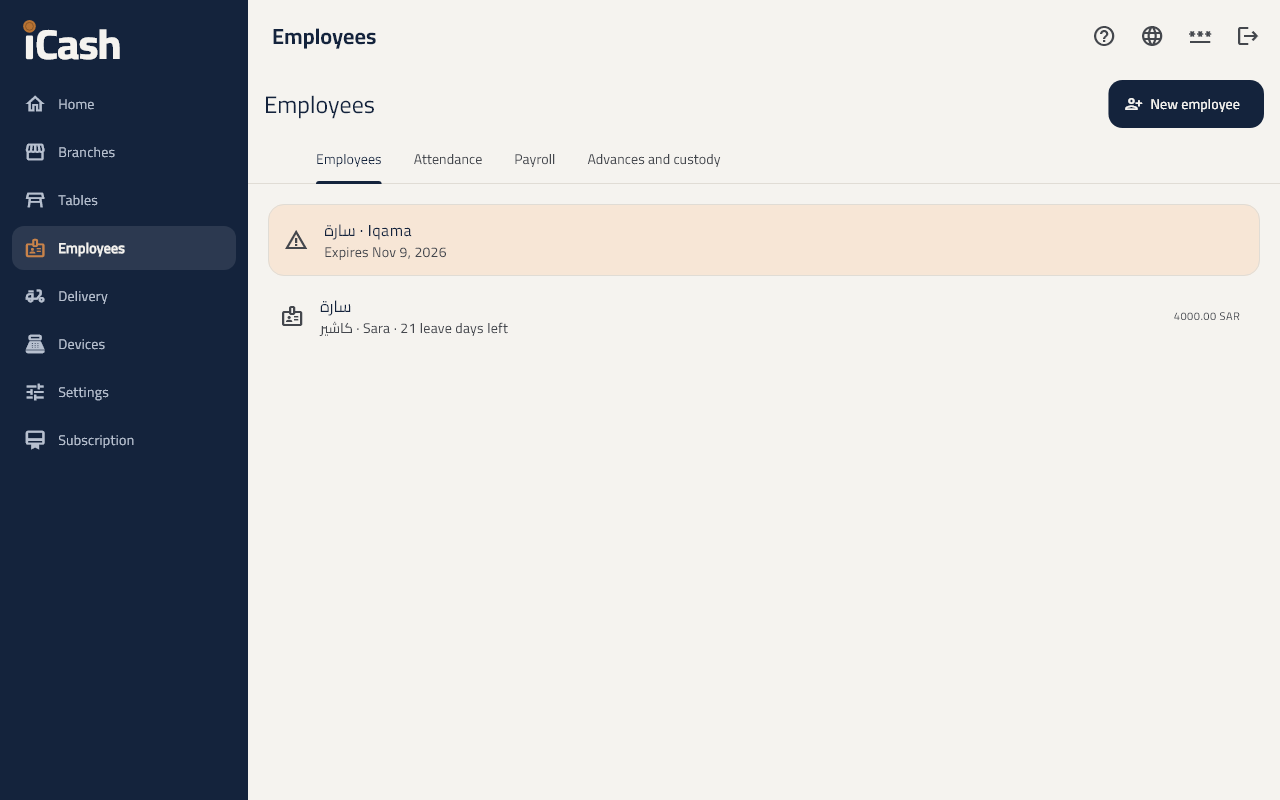This screenshot has width=1280, height=800.
Task: Click the 4000.00 SAR salary value
Action: coord(1206,317)
